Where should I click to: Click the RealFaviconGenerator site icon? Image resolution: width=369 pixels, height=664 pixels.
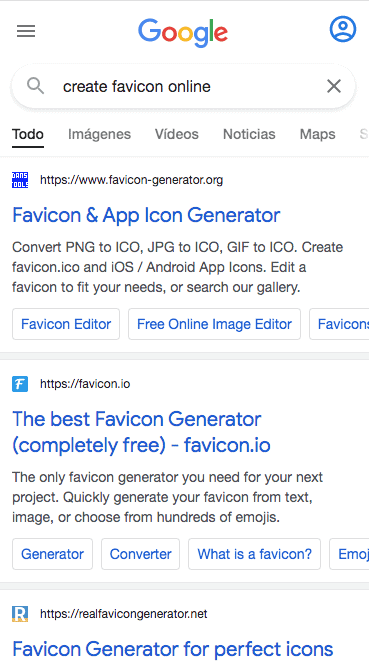(20, 614)
